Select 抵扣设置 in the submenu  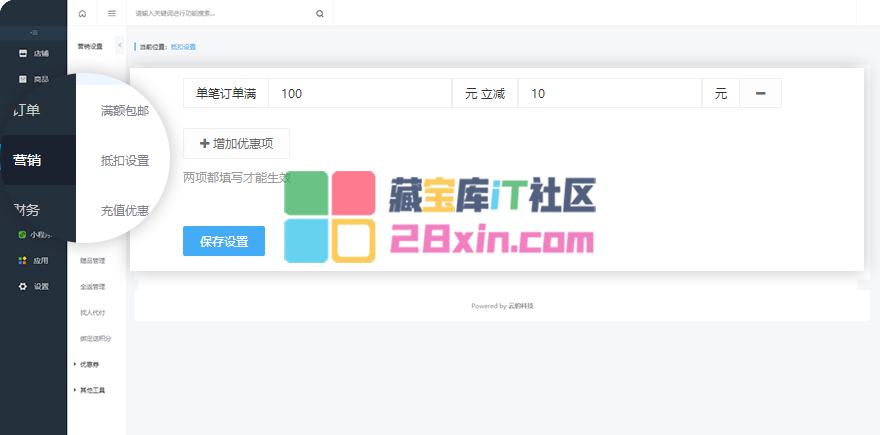125,161
